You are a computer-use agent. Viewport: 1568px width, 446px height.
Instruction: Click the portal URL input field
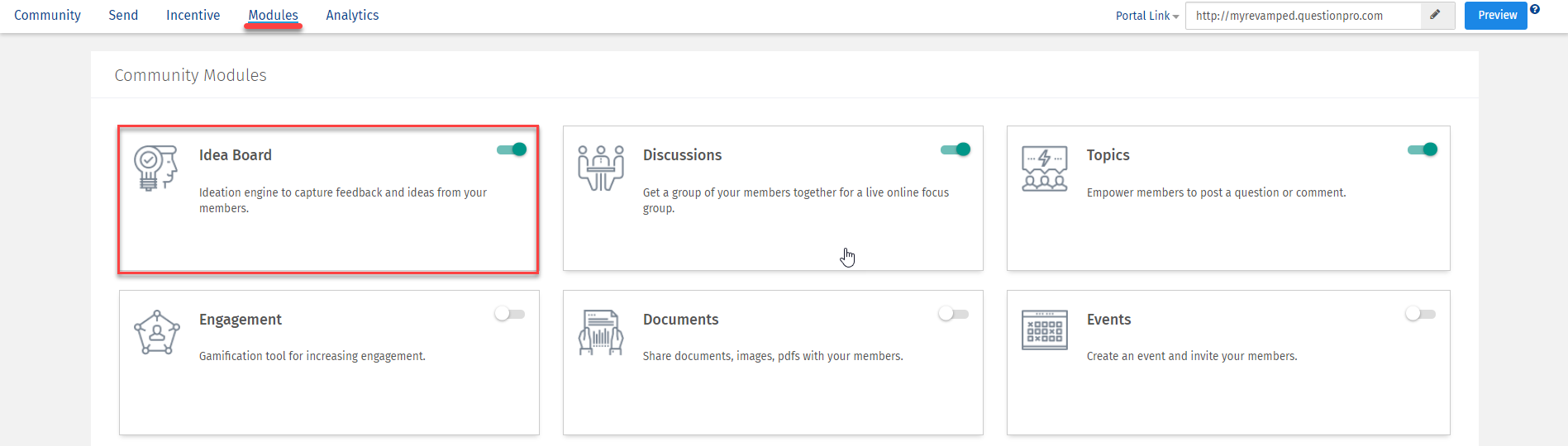1303,16
